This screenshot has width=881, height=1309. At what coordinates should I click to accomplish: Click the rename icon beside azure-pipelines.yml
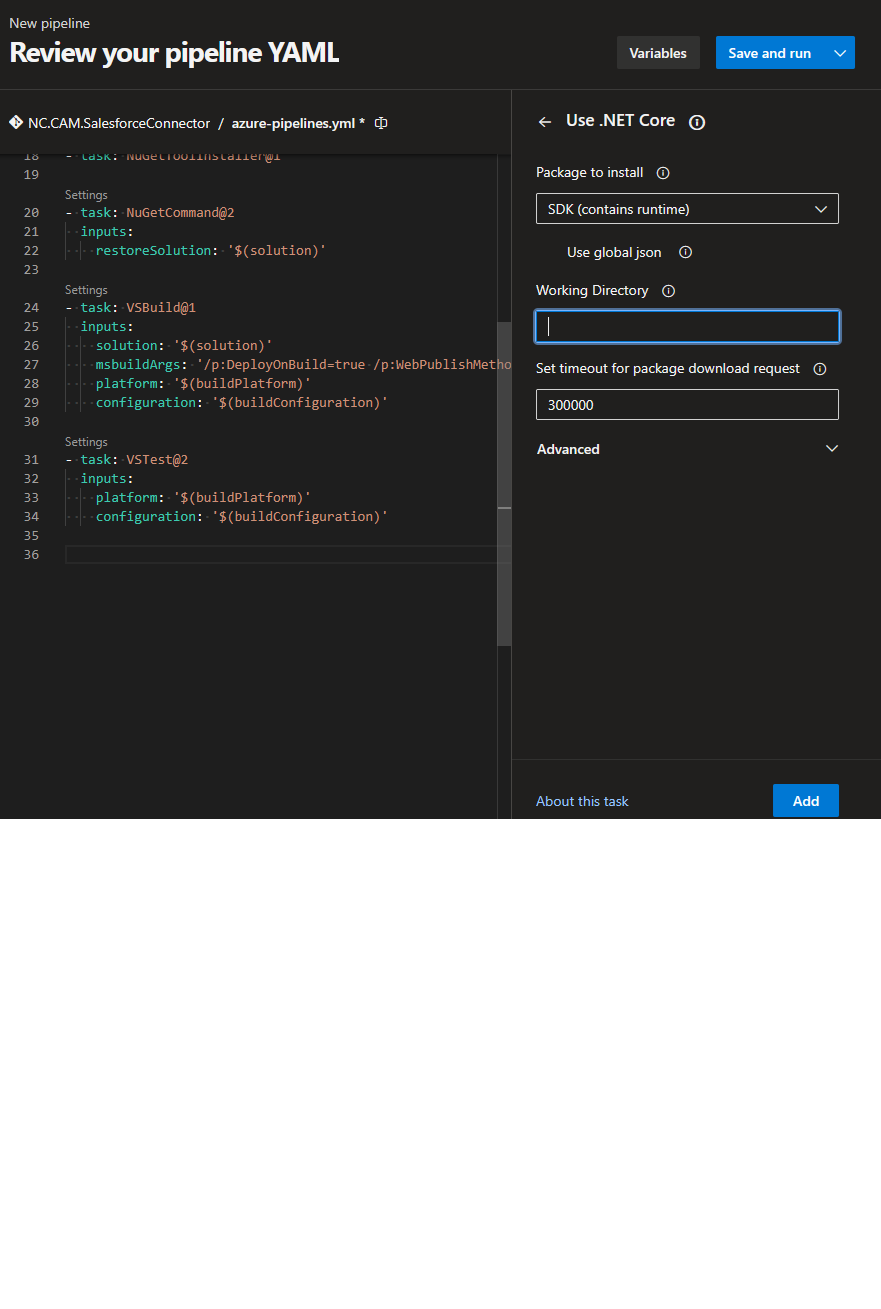[381, 123]
